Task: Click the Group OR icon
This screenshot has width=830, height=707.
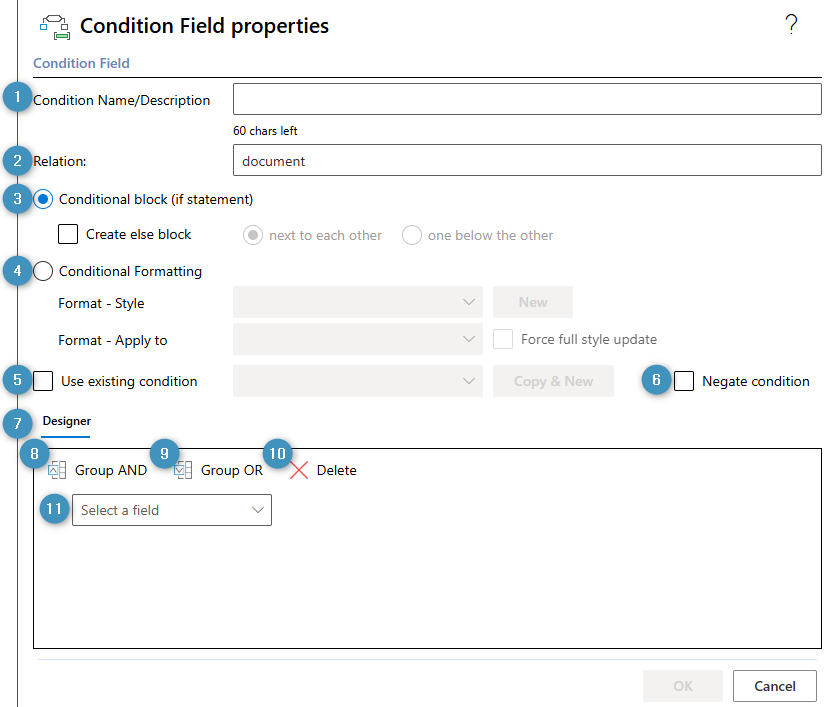Action: coord(183,470)
